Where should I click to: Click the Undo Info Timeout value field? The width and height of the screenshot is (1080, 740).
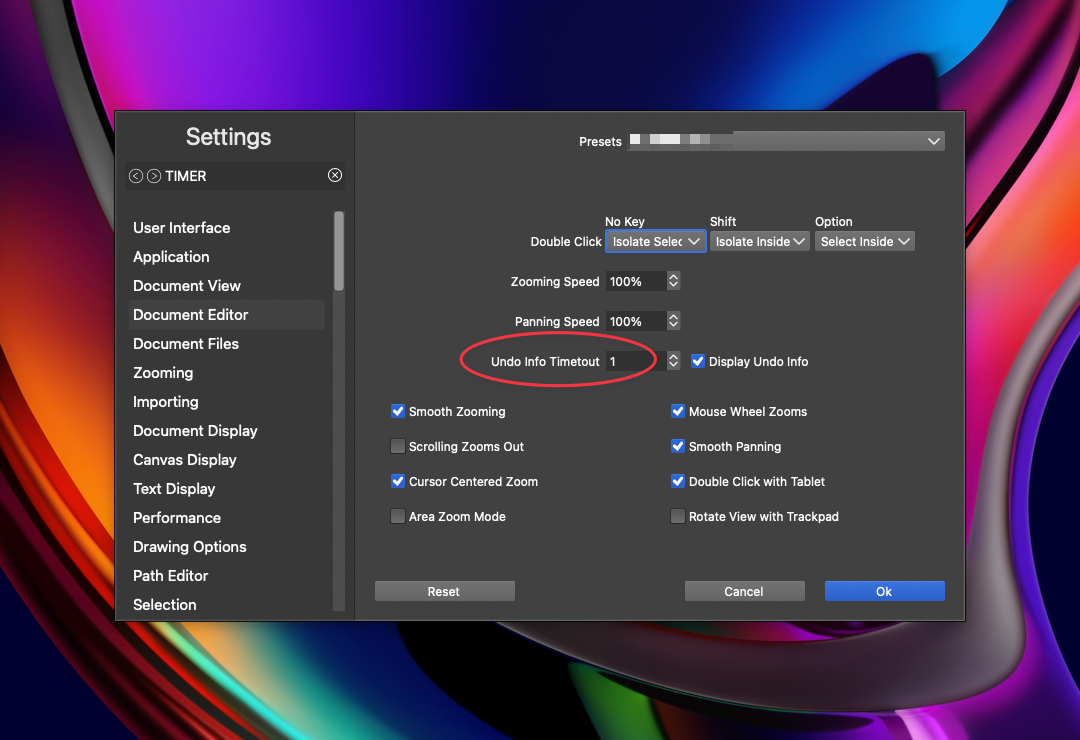point(636,361)
